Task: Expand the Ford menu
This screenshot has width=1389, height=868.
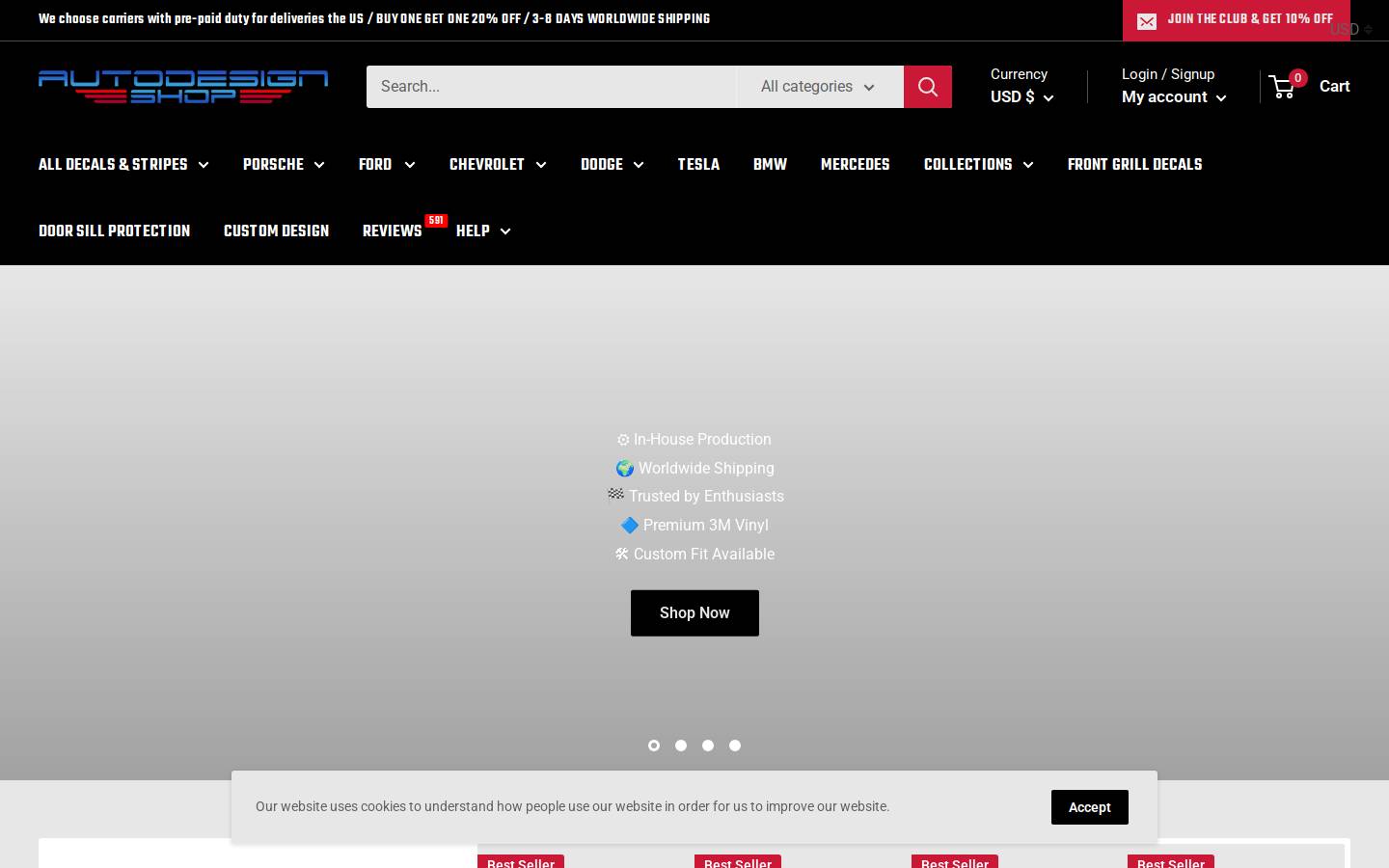Action: coord(387,165)
